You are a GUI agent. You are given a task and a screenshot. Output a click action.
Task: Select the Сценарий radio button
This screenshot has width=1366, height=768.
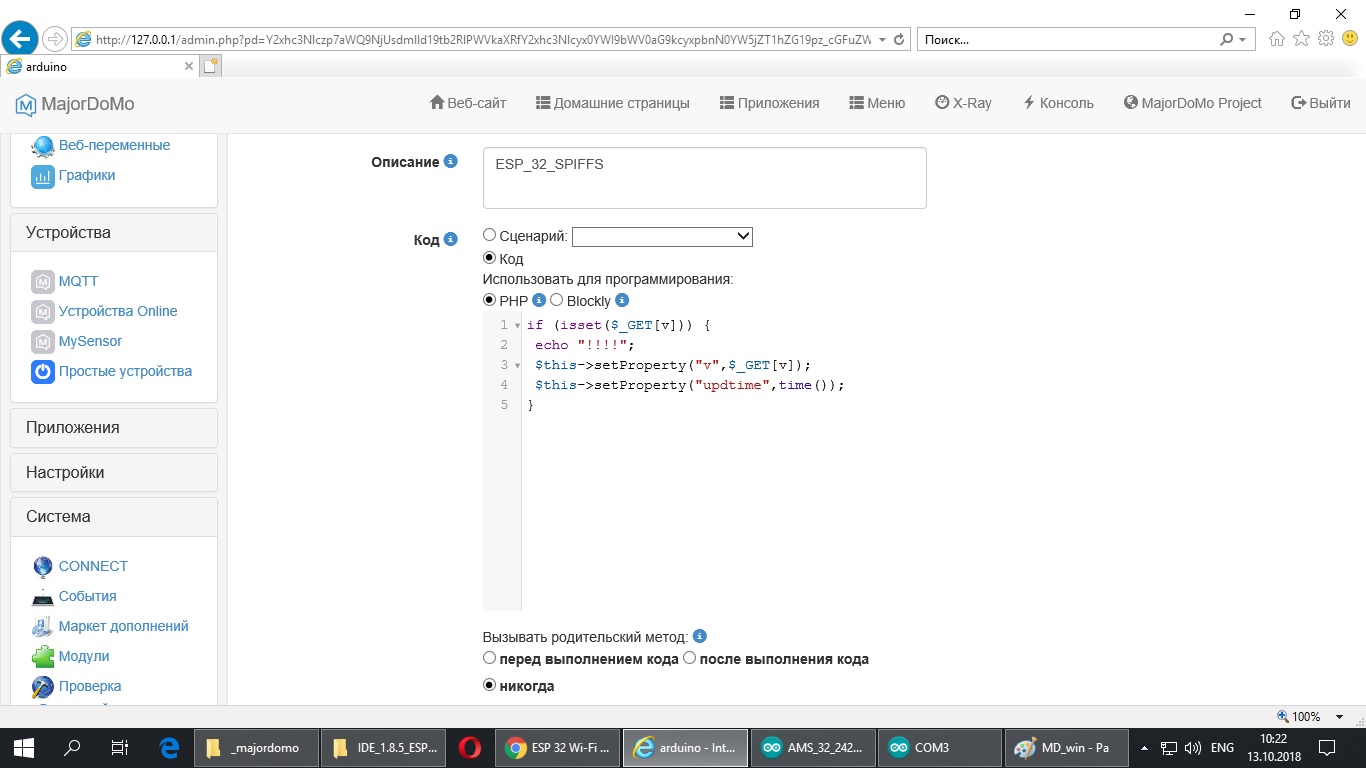489,235
